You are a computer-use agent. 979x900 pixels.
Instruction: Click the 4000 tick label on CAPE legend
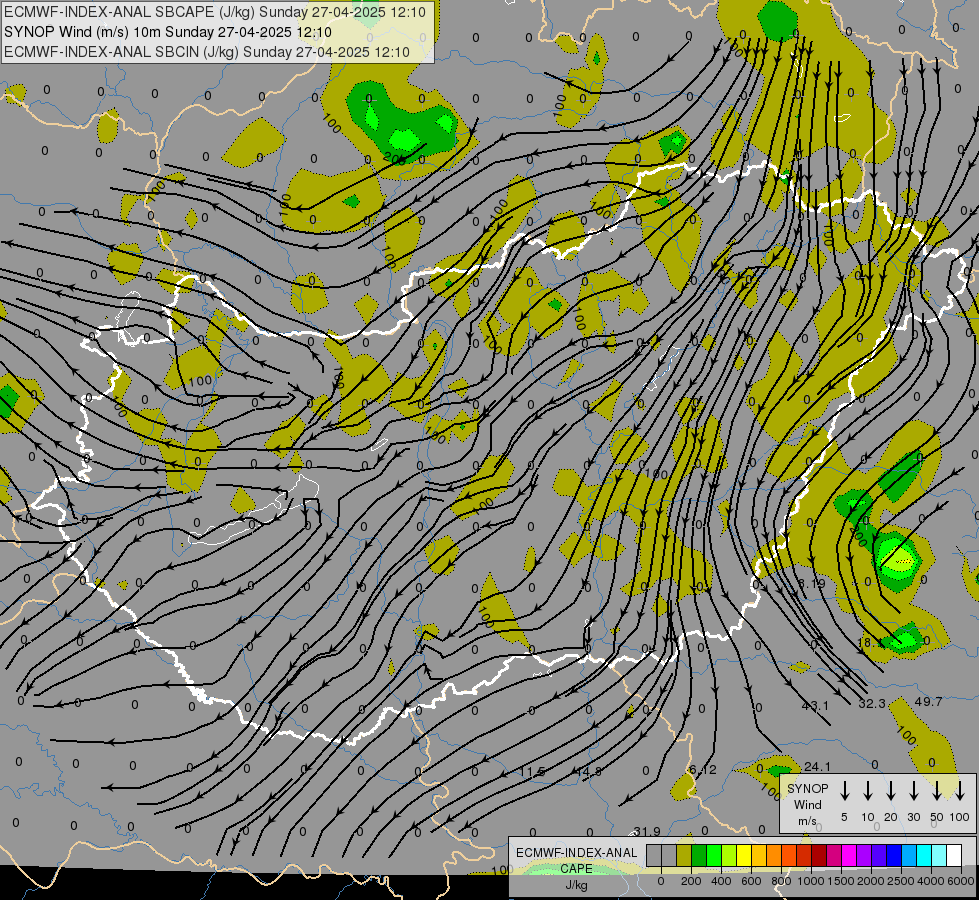(x=931, y=881)
